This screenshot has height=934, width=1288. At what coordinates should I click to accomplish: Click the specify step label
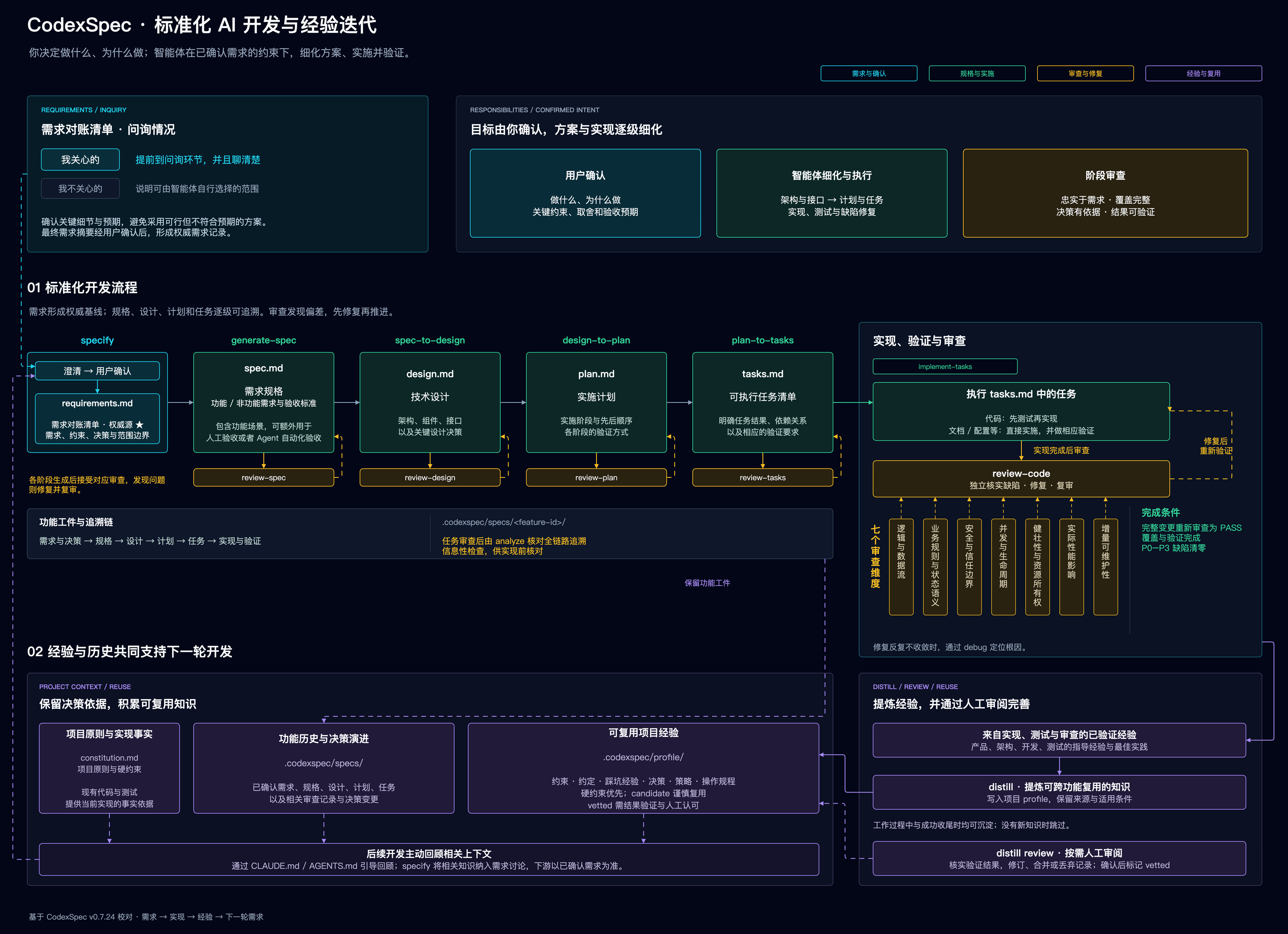(x=97, y=340)
